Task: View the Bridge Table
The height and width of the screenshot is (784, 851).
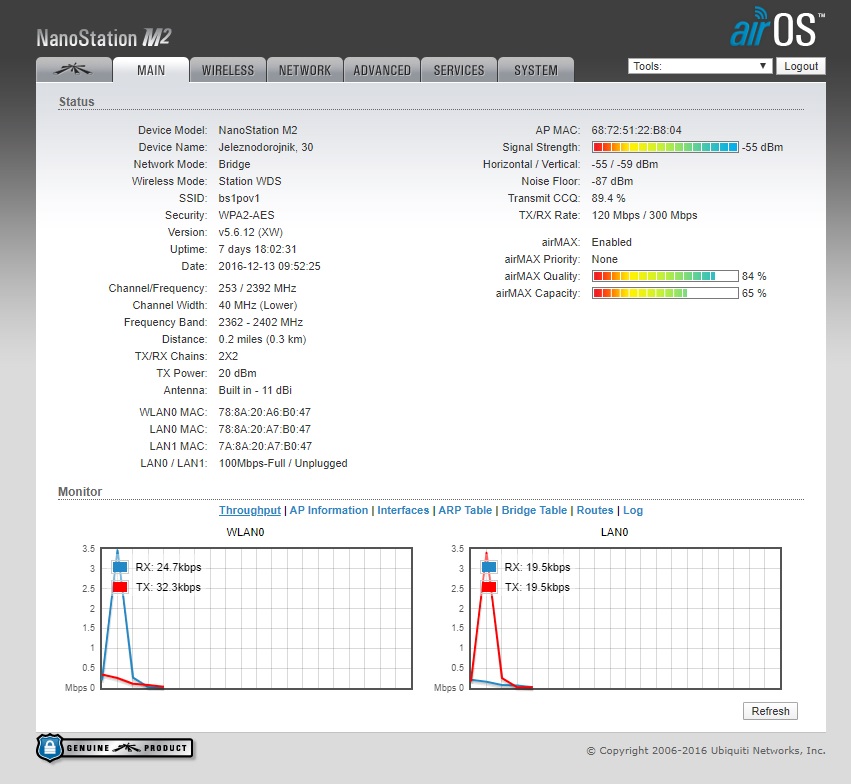Action: tap(534, 510)
